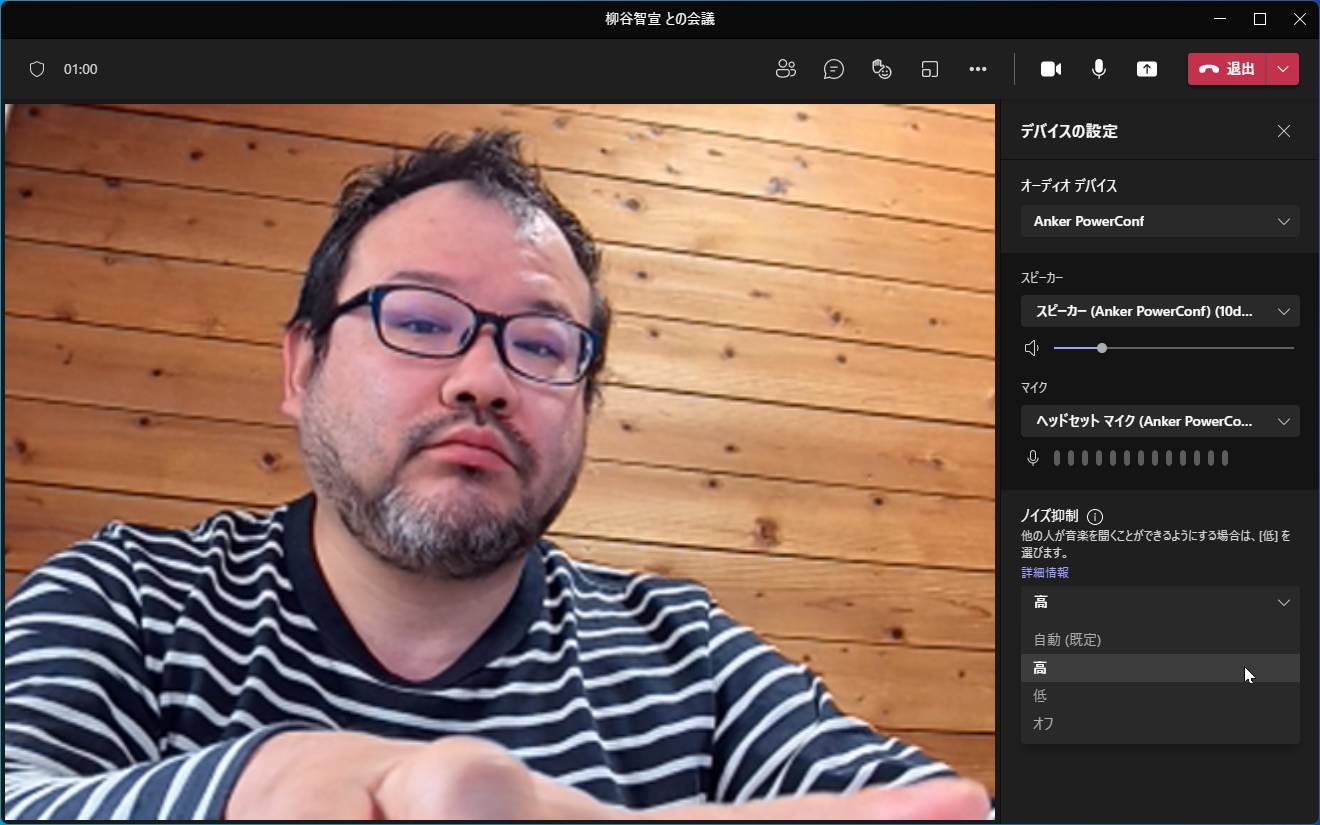This screenshot has height=825, width=1320.
Task: Close the デバイスの設定 panel
Action: click(x=1284, y=131)
